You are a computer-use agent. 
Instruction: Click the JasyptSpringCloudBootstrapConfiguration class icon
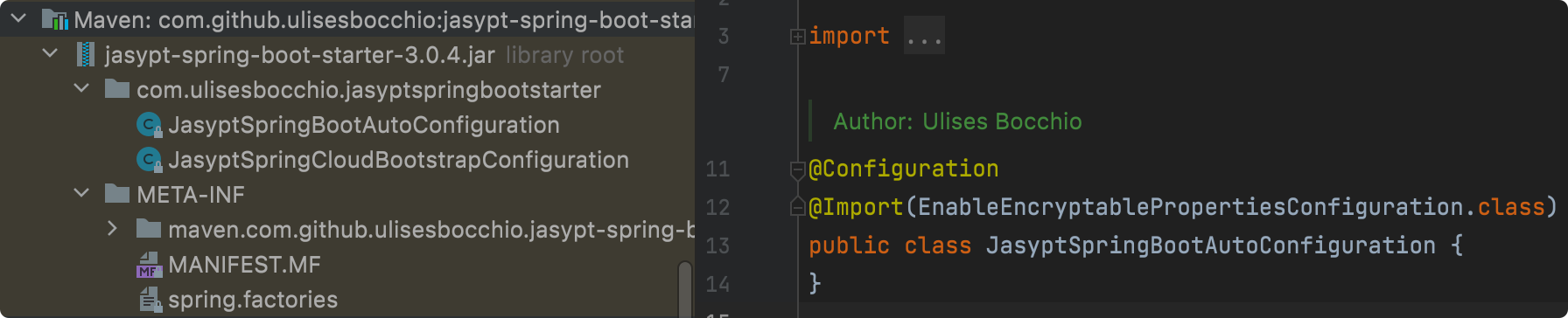(x=150, y=160)
